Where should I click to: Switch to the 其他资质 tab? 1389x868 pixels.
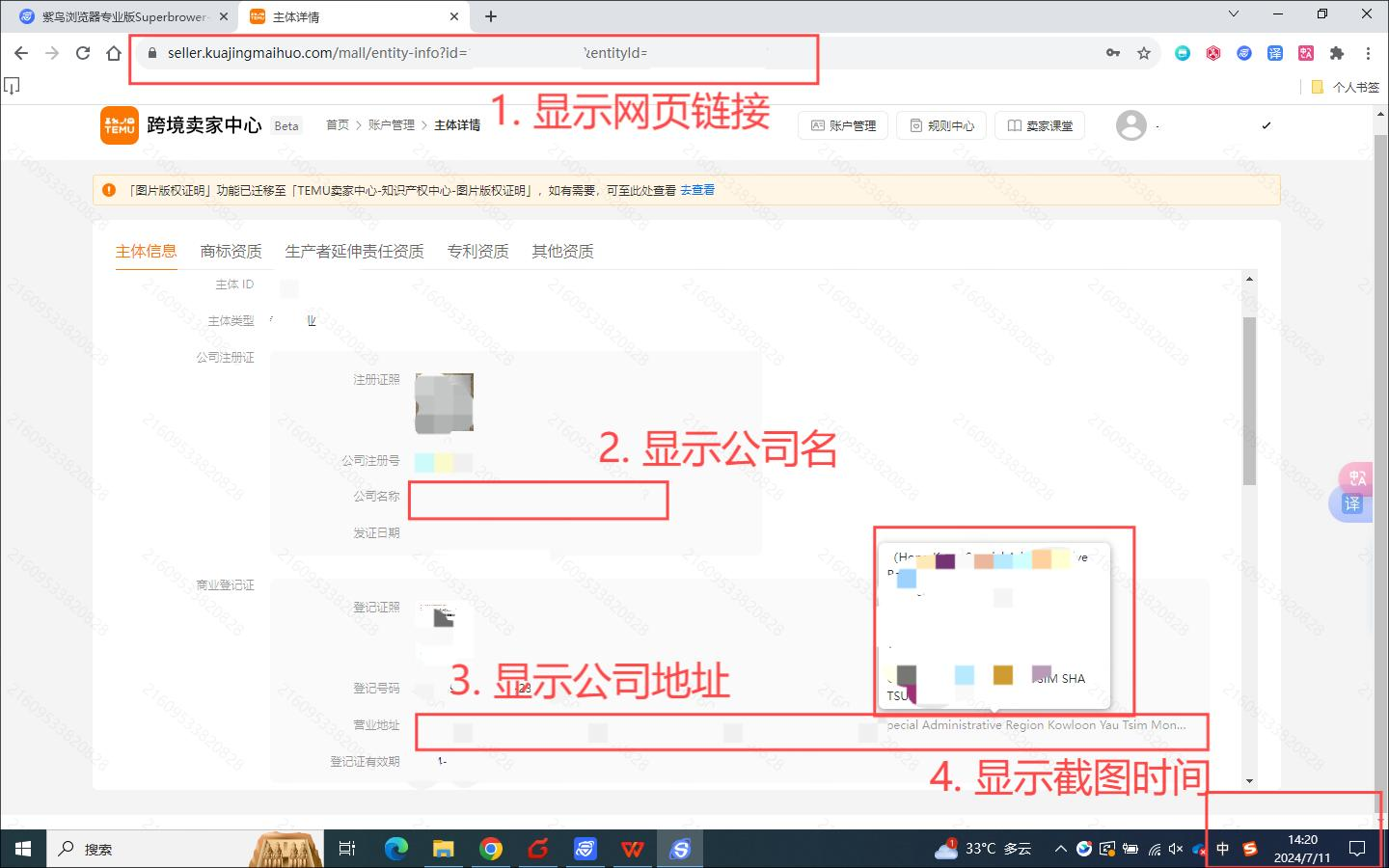[x=563, y=252]
